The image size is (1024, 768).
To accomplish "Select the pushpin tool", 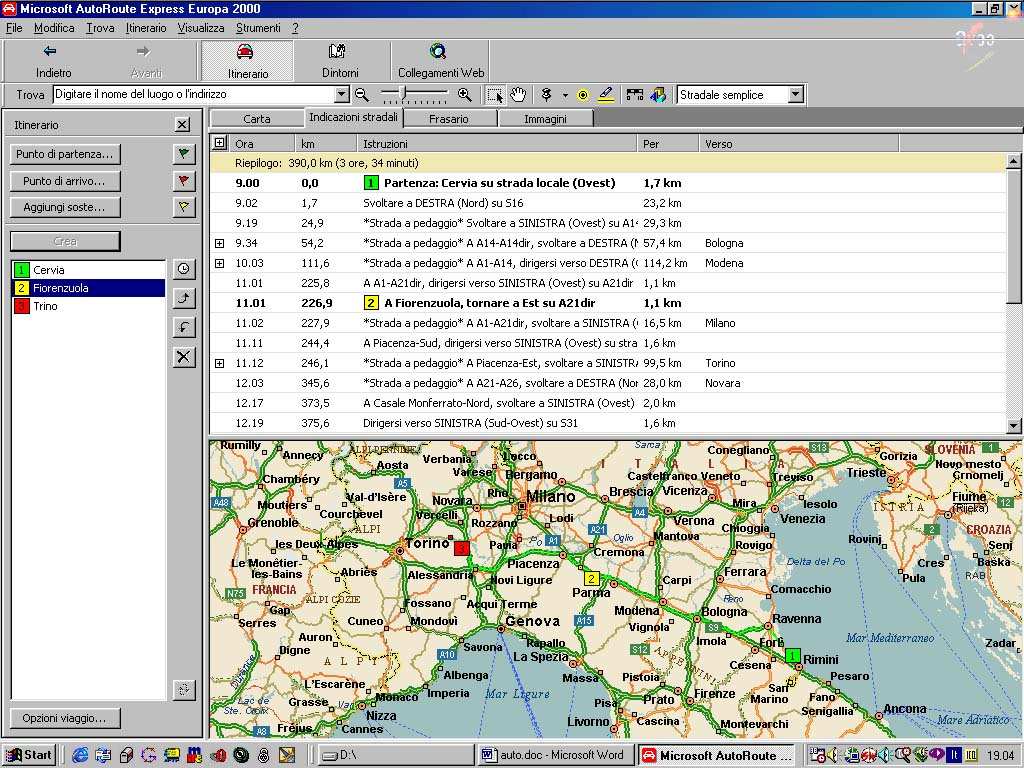I will tap(547, 95).
